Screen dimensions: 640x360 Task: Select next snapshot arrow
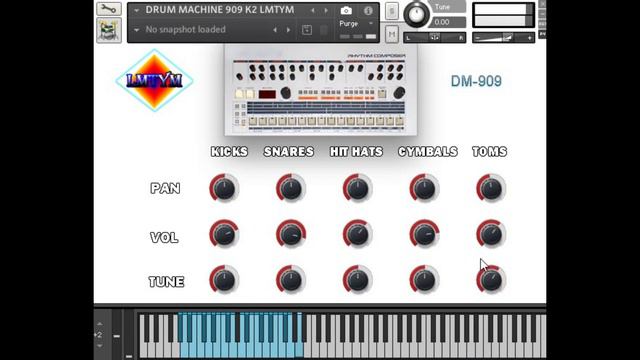[289, 30]
